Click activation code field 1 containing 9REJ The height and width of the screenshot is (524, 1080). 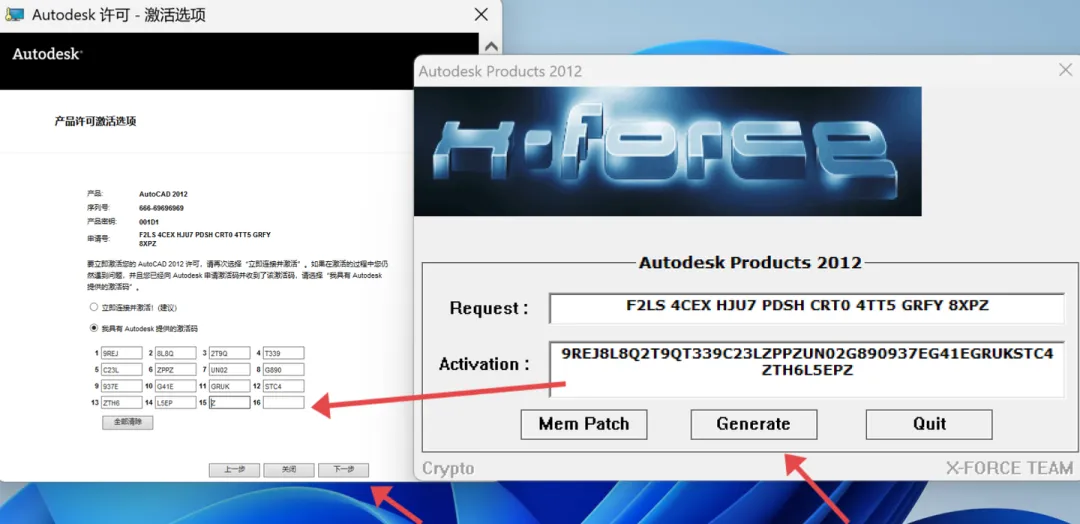[x=122, y=353]
